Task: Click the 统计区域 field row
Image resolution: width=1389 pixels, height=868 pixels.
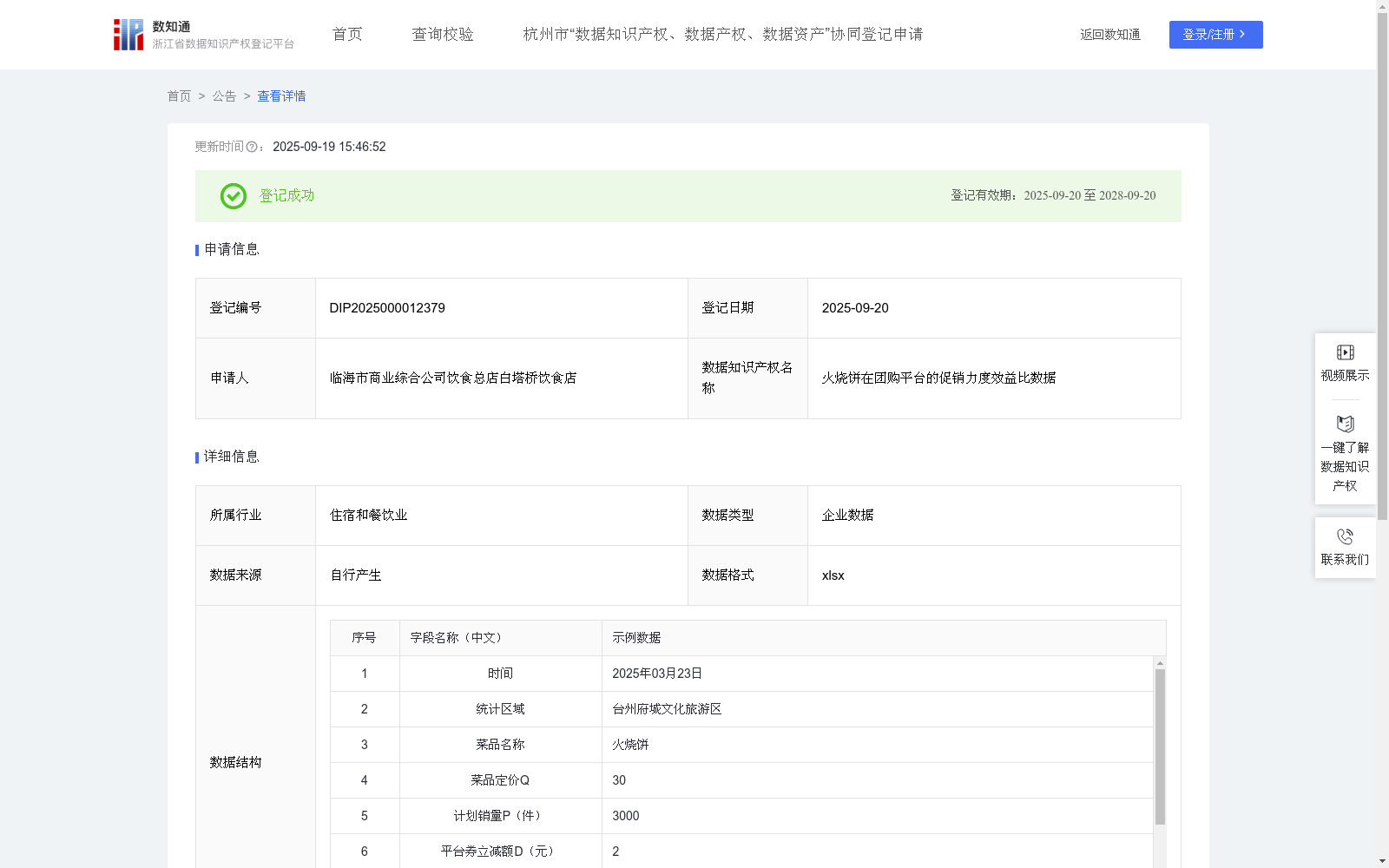Action: (x=741, y=709)
